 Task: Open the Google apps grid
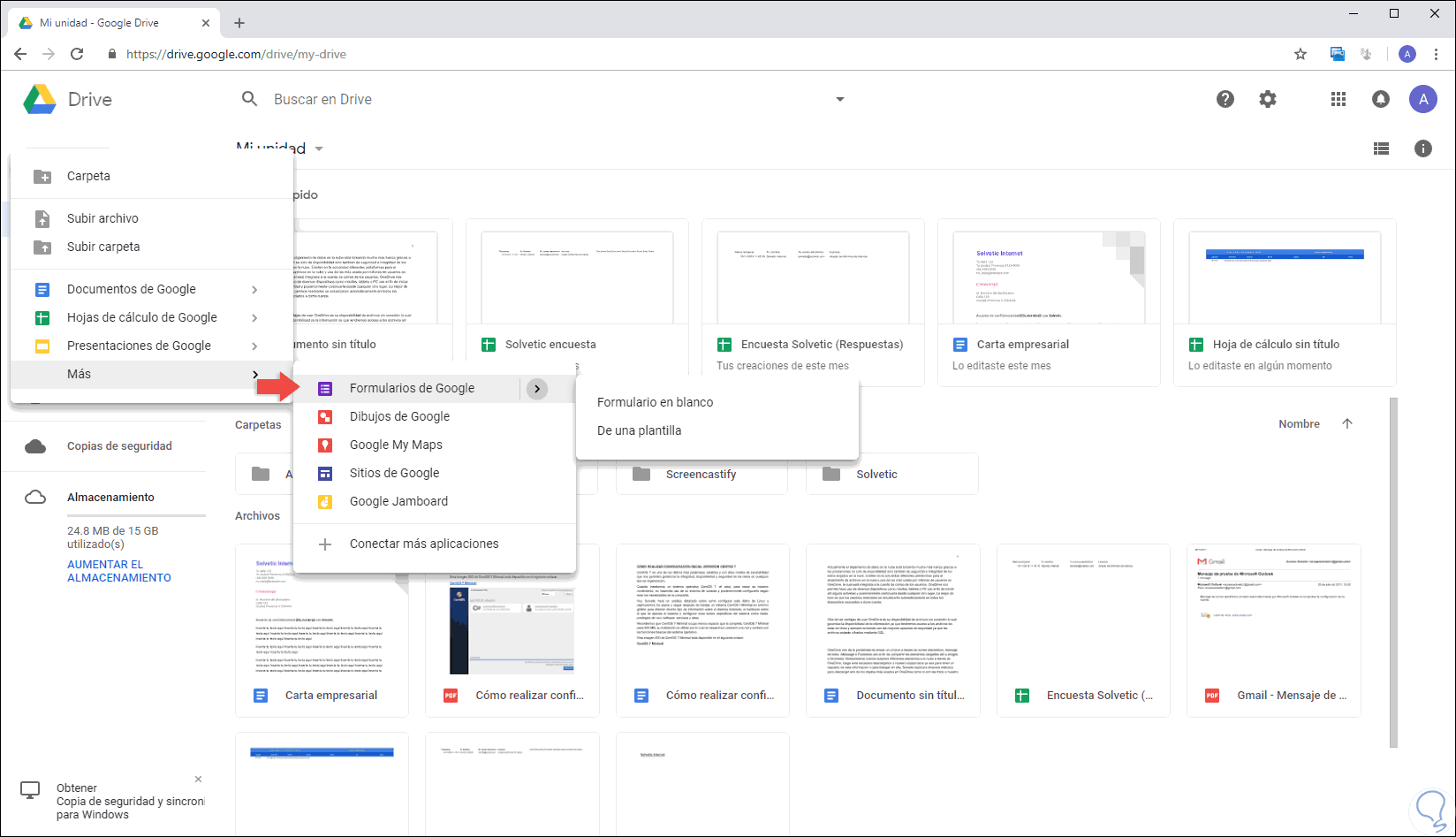tap(1338, 99)
